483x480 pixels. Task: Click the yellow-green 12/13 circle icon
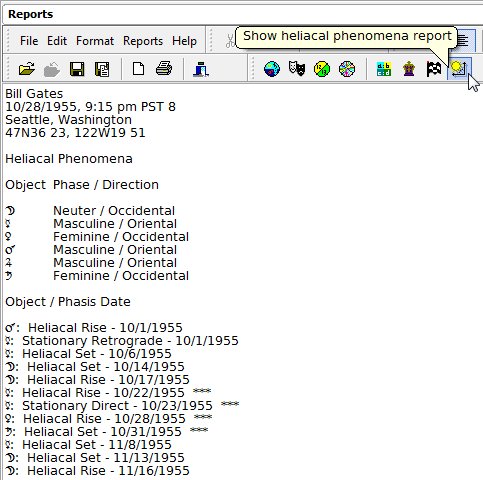[x=322, y=69]
